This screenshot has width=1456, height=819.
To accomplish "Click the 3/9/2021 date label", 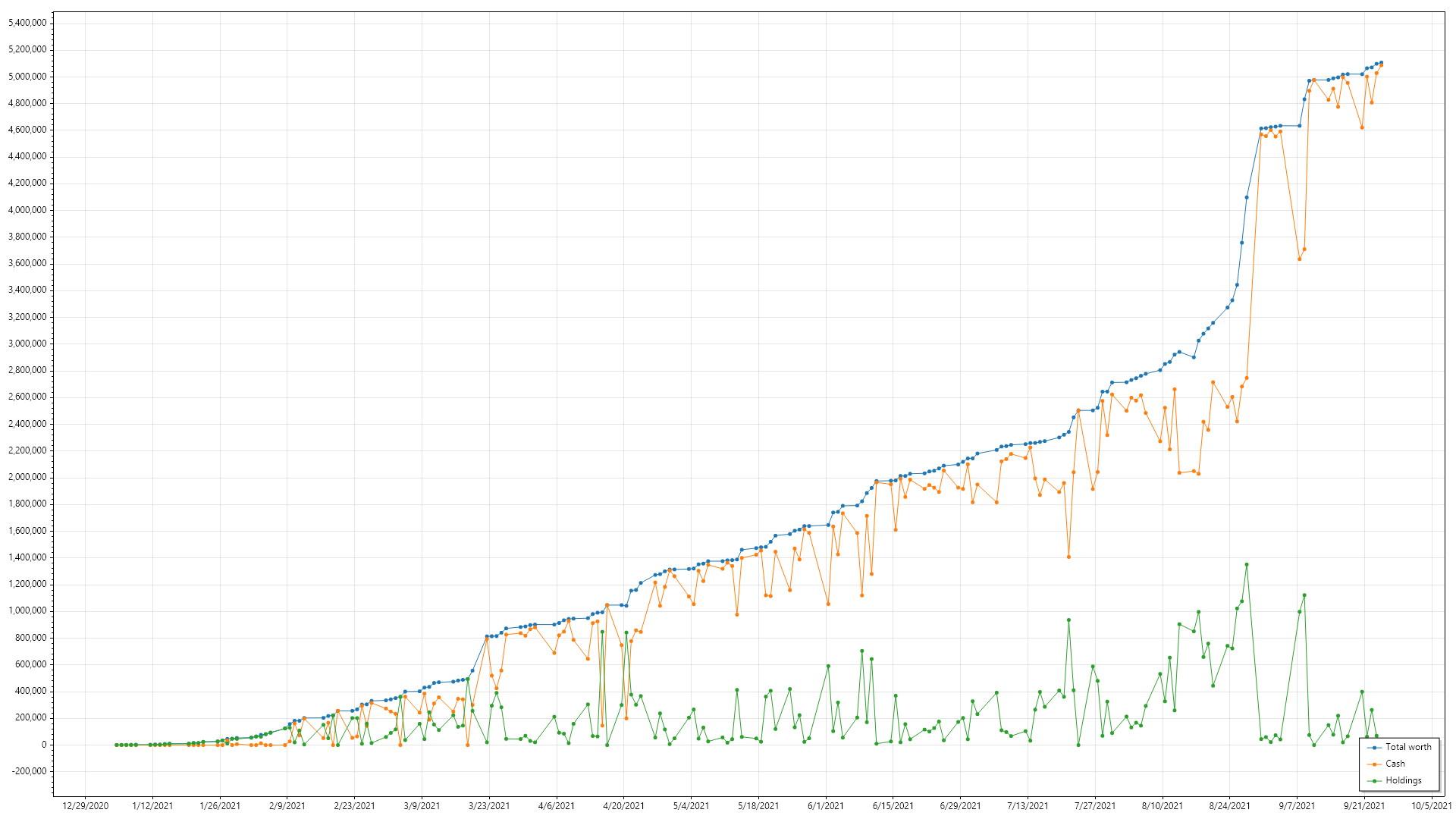I will tap(422, 806).
